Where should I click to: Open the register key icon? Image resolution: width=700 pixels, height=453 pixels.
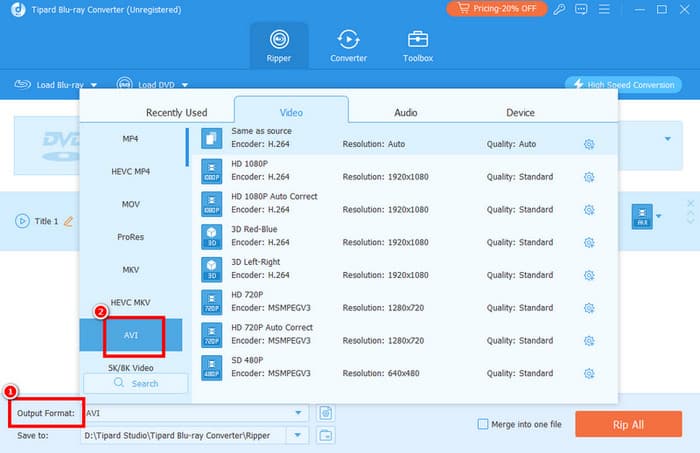click(559, 9)
